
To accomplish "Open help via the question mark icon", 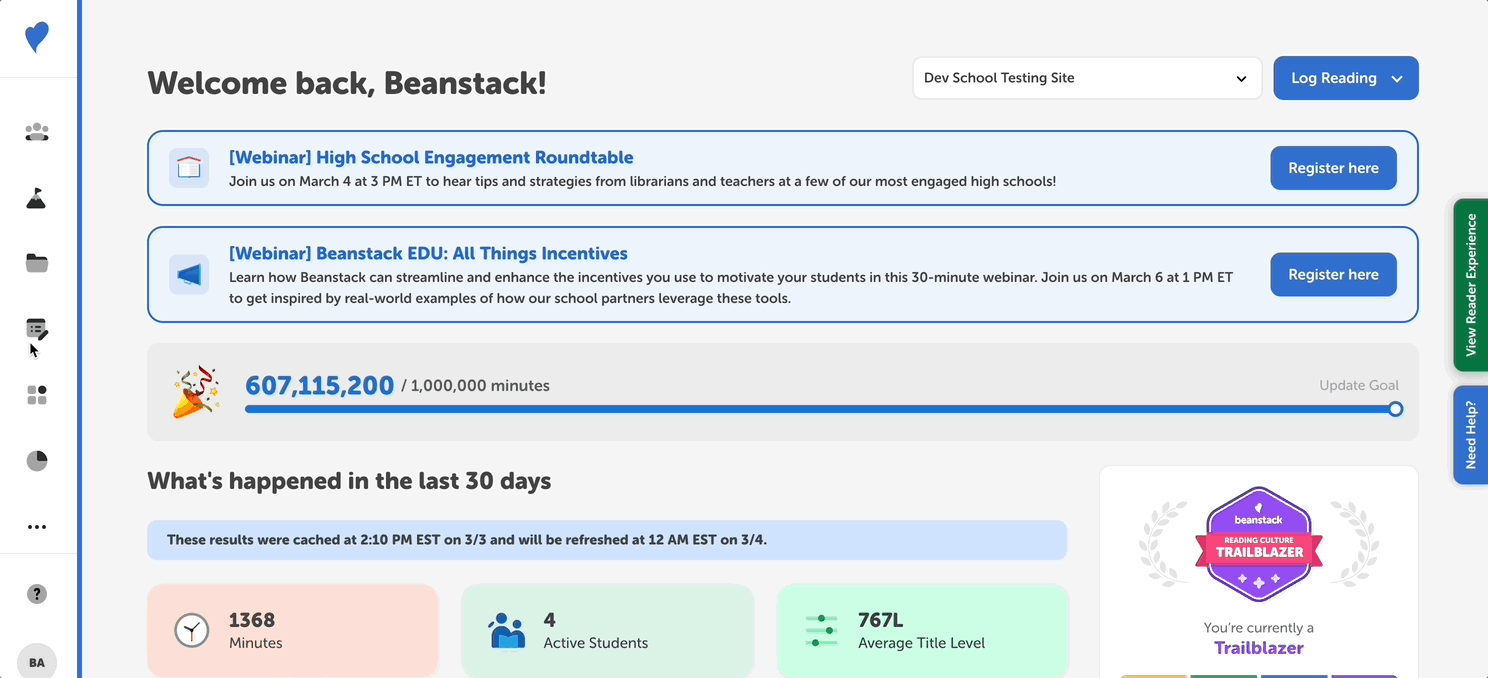I will point(37,593).
